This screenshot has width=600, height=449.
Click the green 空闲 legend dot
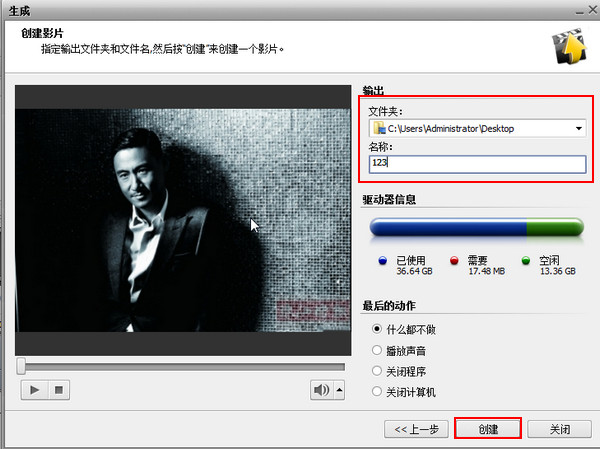[526, 261]
